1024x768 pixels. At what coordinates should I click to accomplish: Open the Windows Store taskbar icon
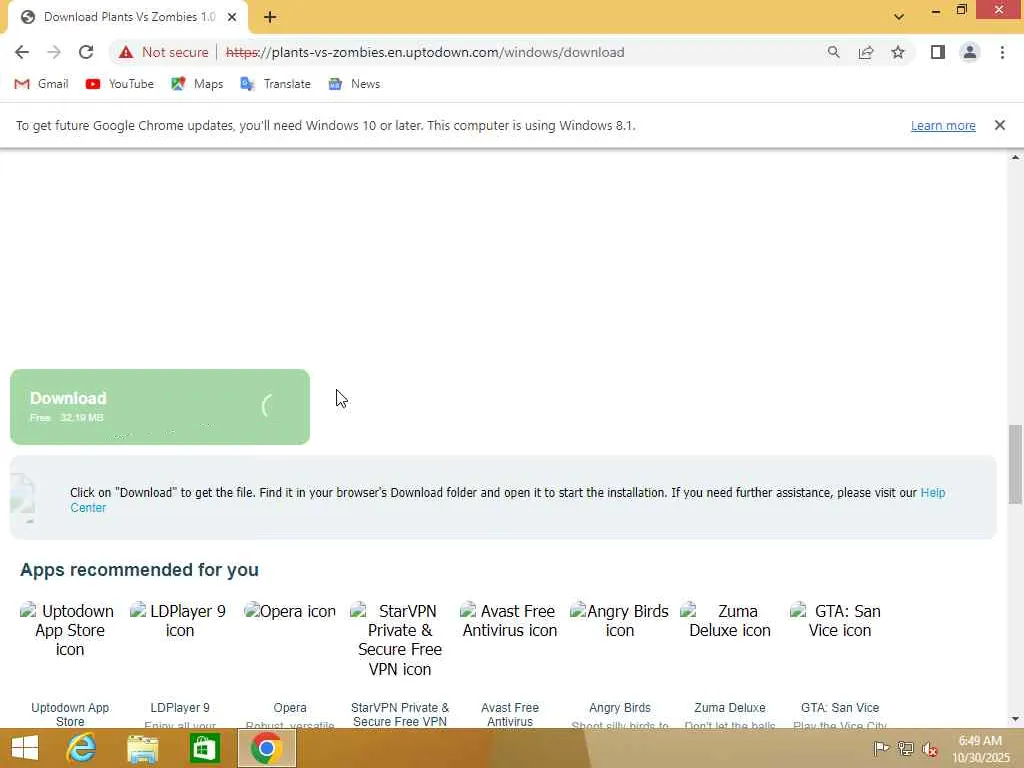(x=204, y=748)
